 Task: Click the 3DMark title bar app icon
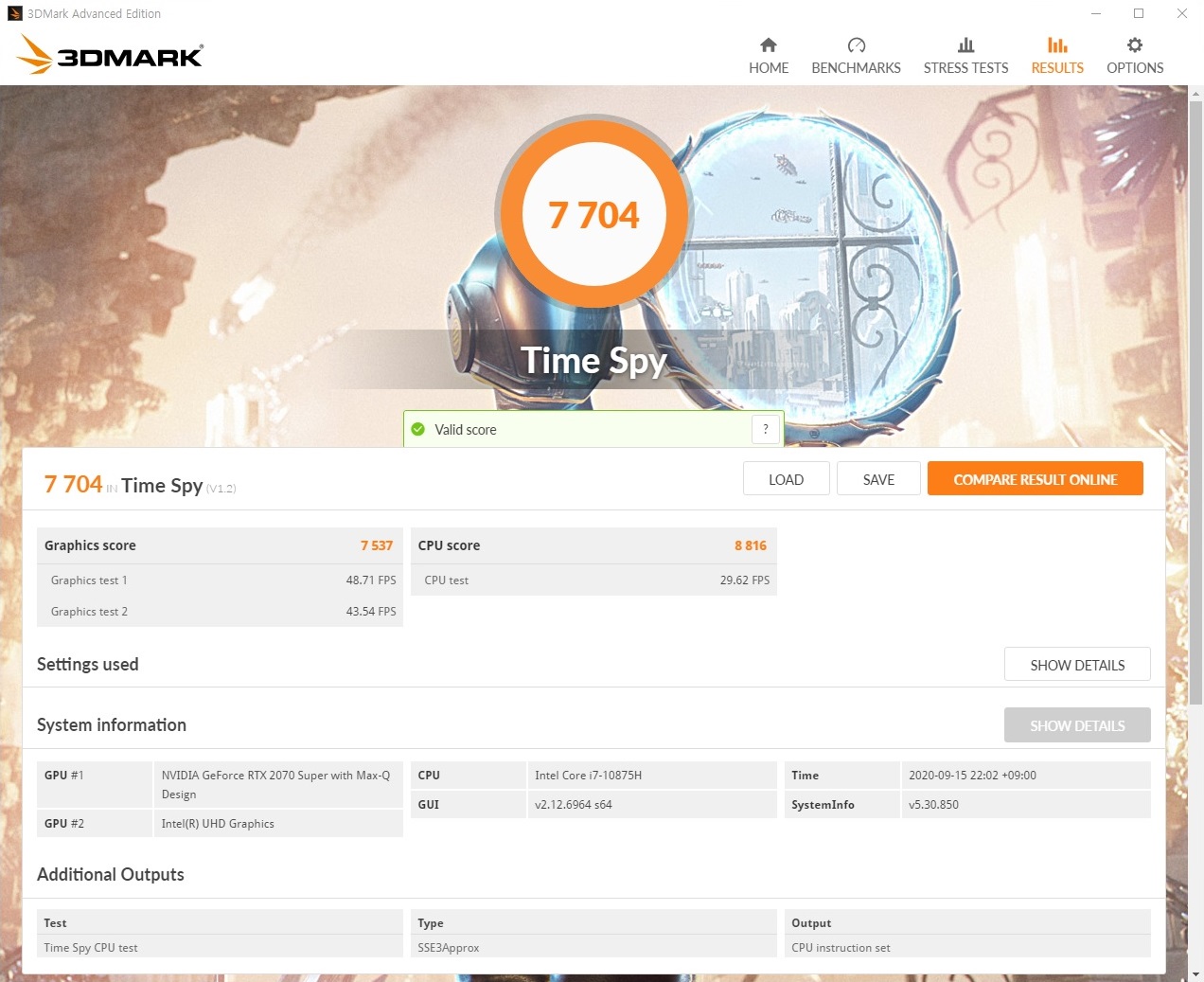click(14, 13)
